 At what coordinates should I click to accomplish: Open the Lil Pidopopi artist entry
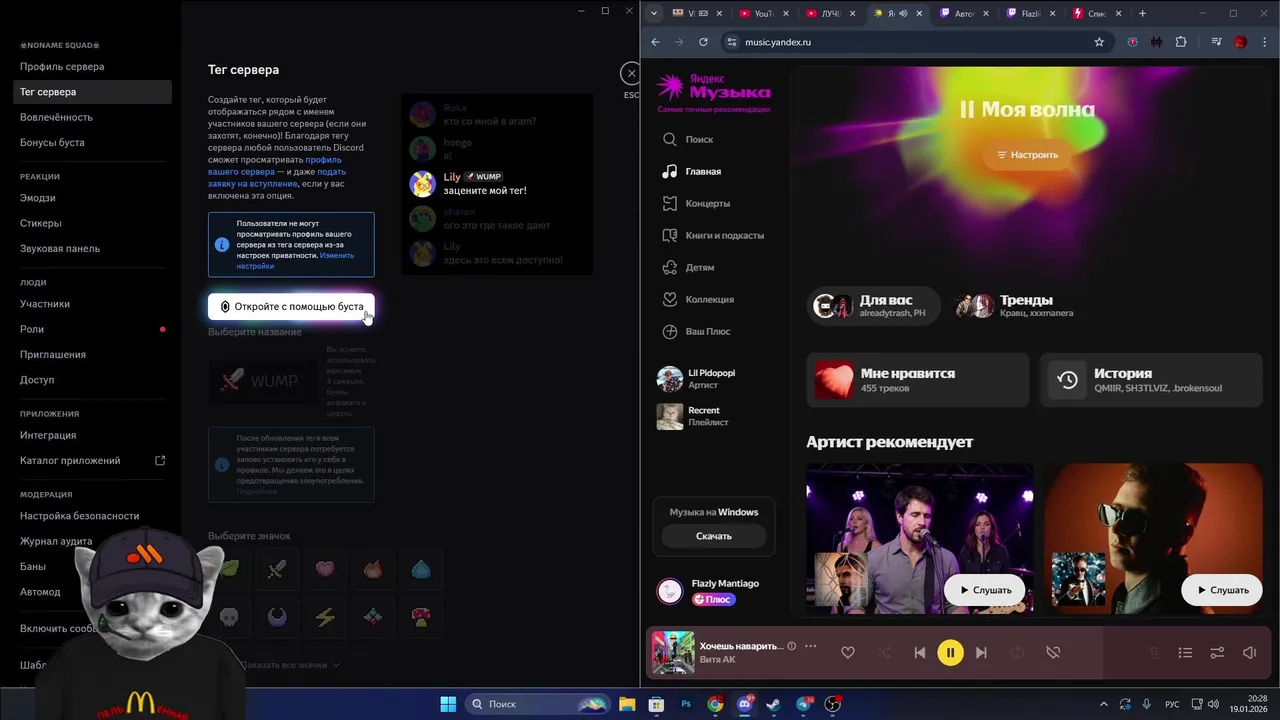pyautogui.click(x=711, y=379)
